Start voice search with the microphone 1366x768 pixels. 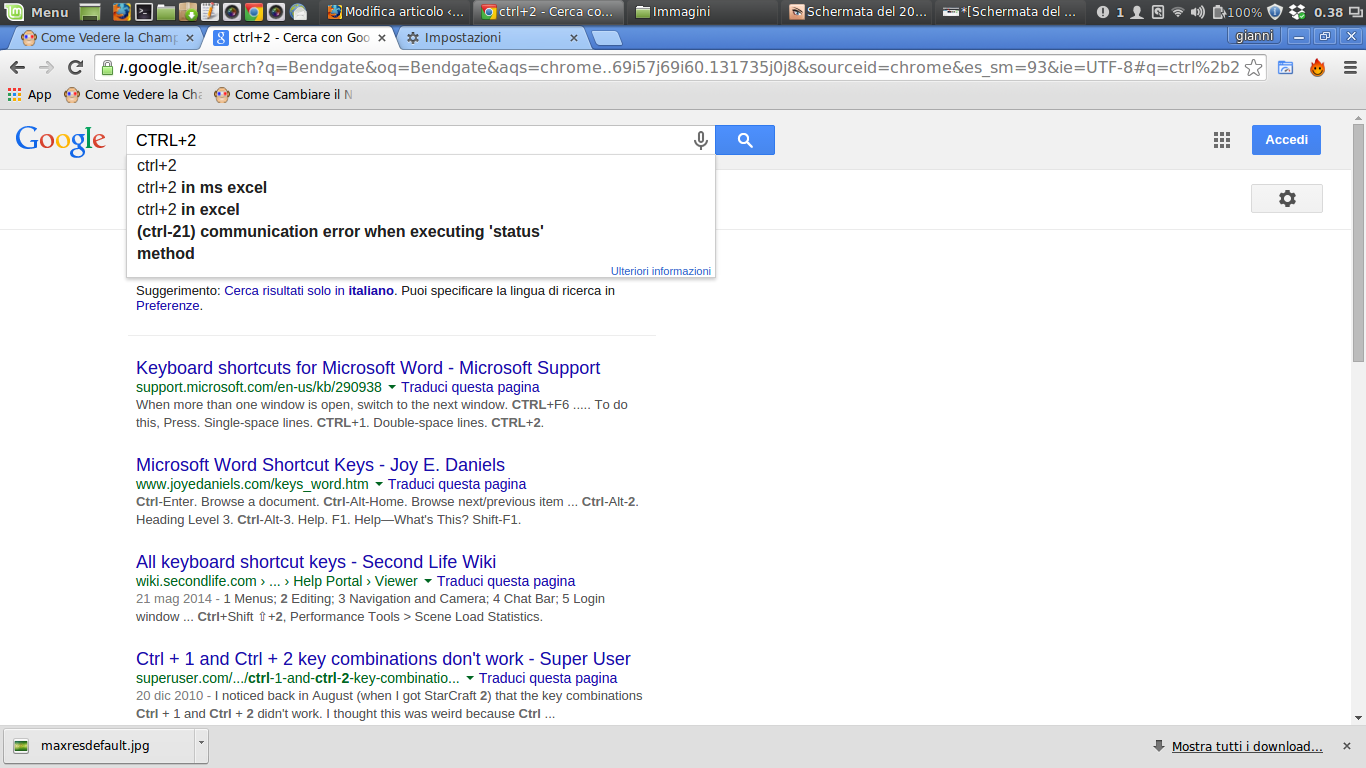701,140
